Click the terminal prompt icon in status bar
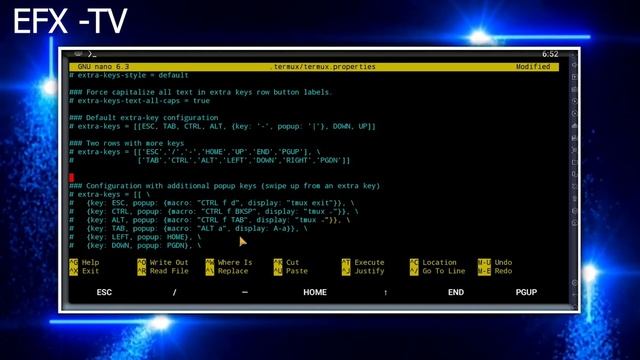Image resolution: width=640 pixels, height=360 pixels. coord(92,54)
